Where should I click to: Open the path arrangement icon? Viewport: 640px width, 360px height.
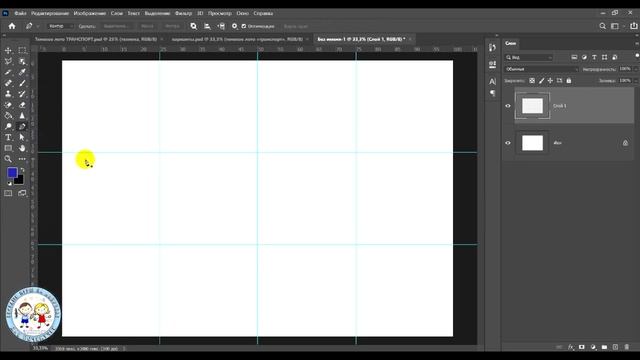click(x=221, y=26)
